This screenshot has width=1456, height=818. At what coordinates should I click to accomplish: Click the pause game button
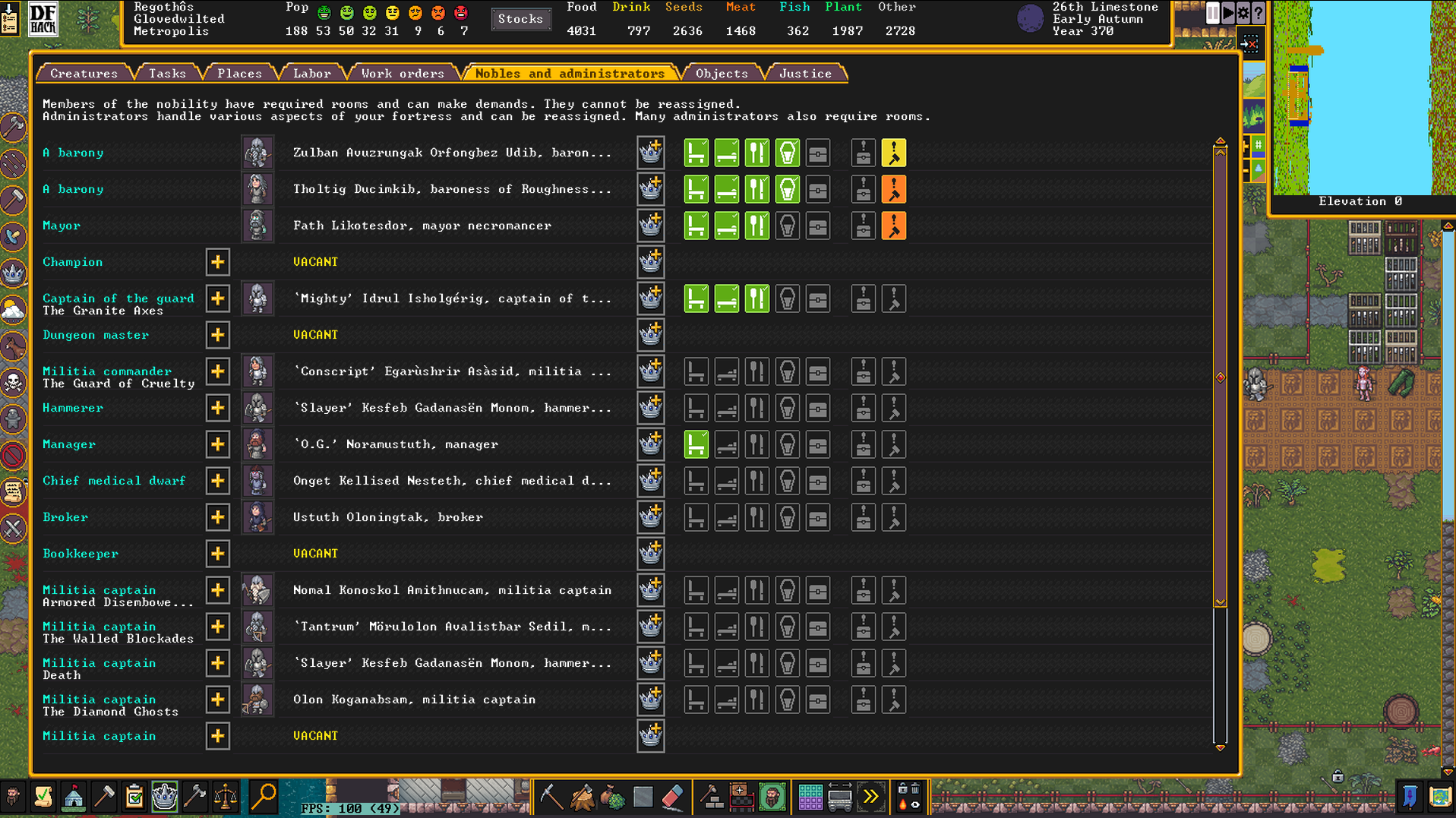point(1213,12)
